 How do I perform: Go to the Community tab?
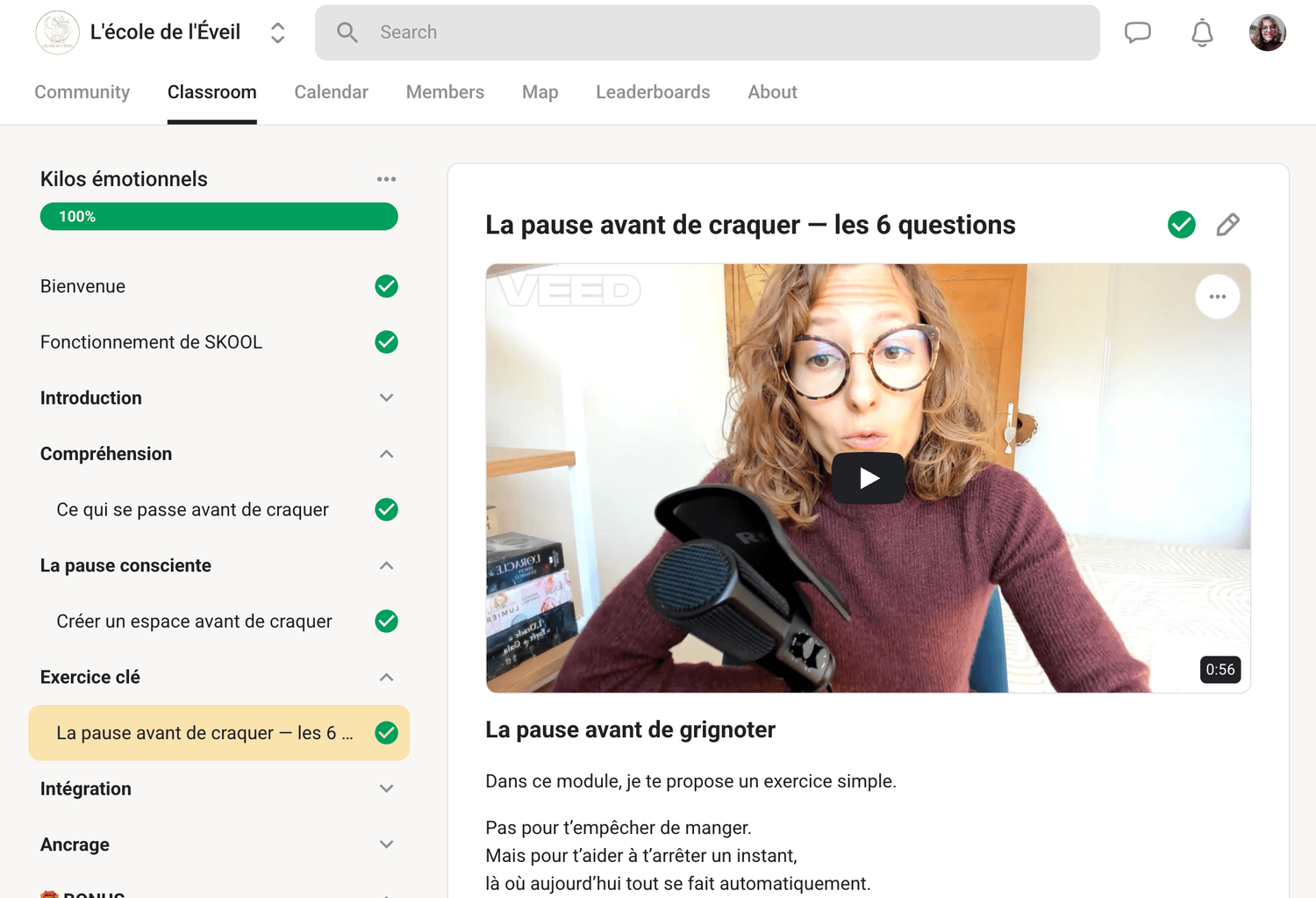pos(82,92)
